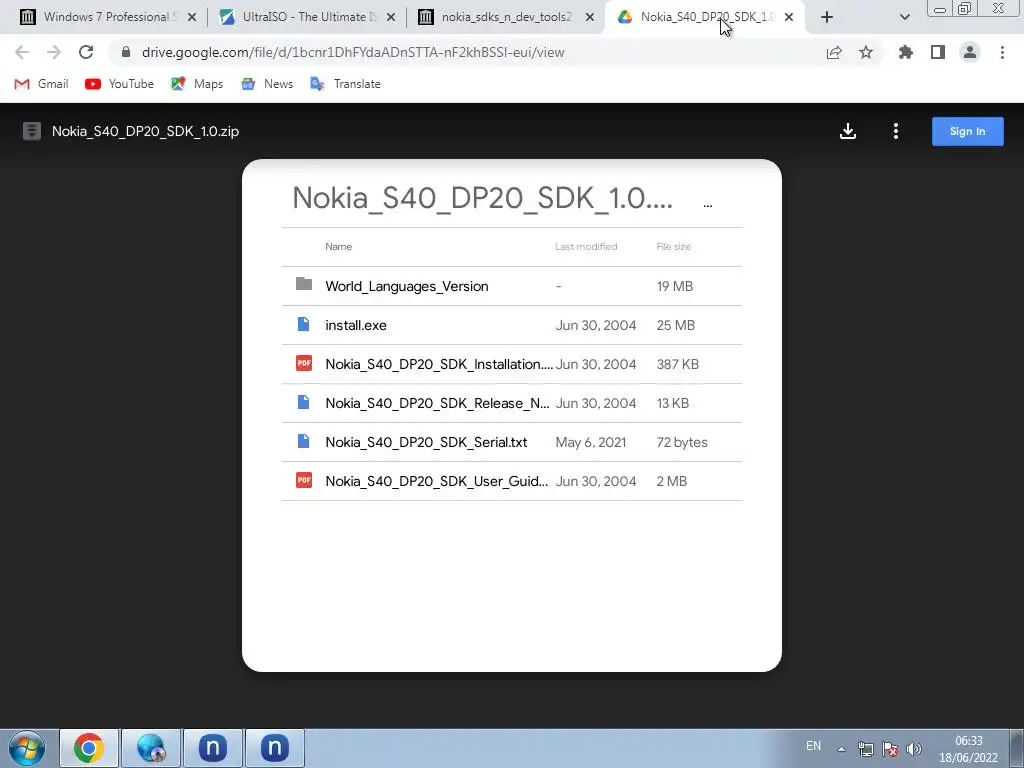Open Windows Start menu

point(27,748)
